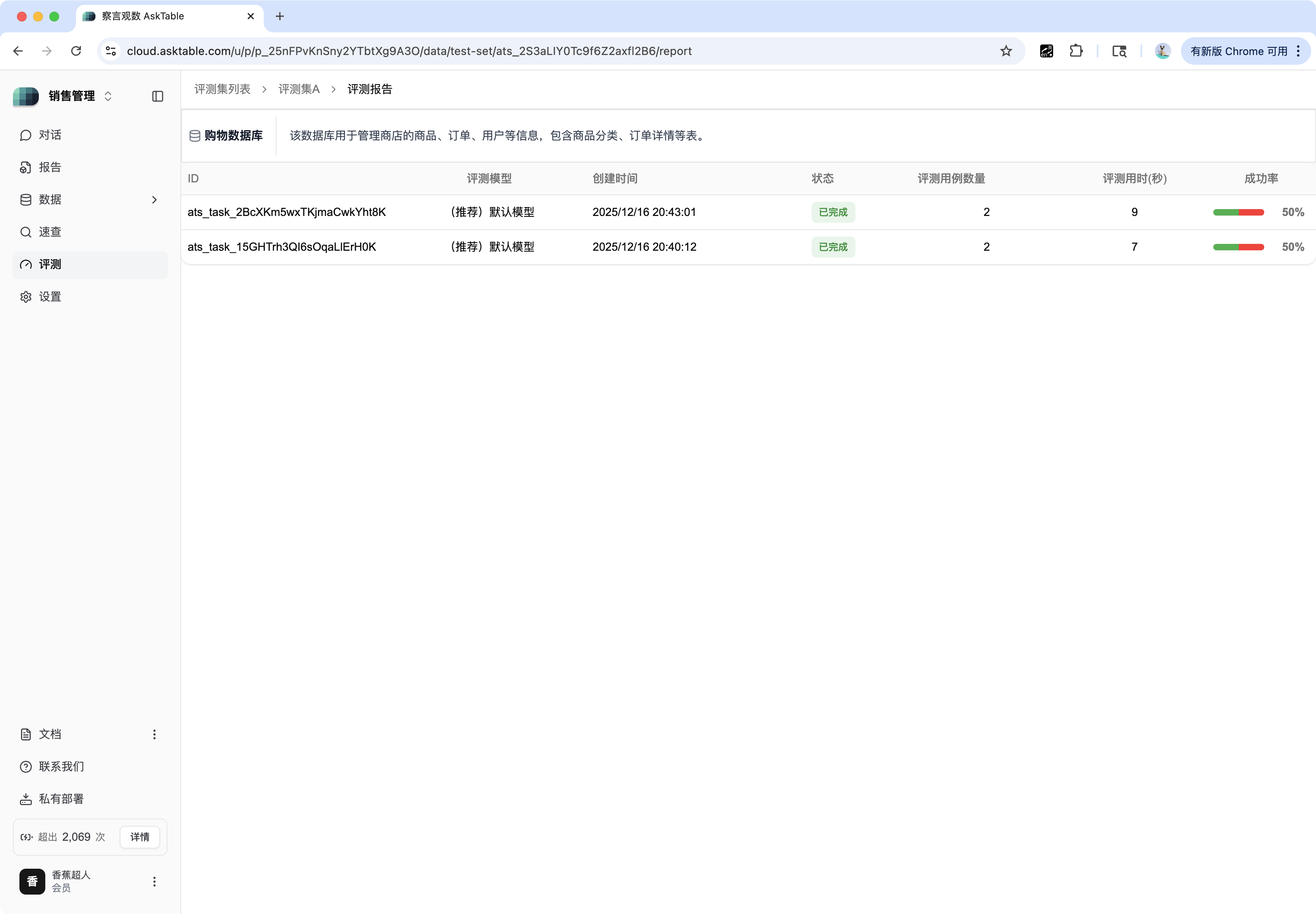Screen dimensions: 1316x914
Task: Open task row ats_task_15GHTrh3QI6sOqaLlErH0K
Action: coord(282,247)
